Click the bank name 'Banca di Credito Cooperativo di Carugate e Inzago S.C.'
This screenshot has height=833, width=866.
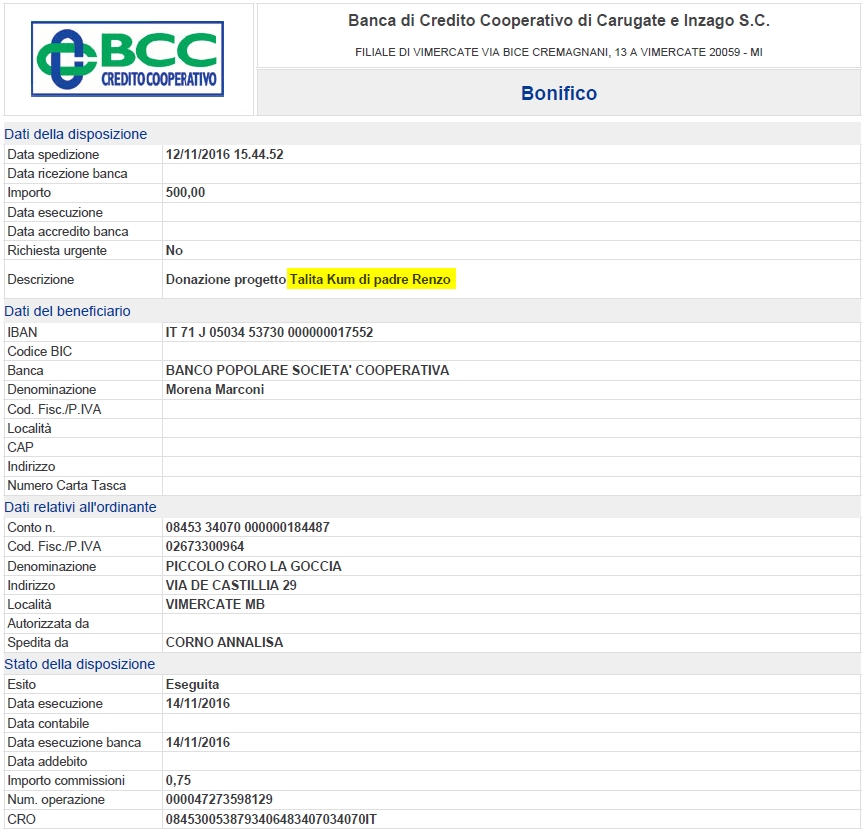559,20
